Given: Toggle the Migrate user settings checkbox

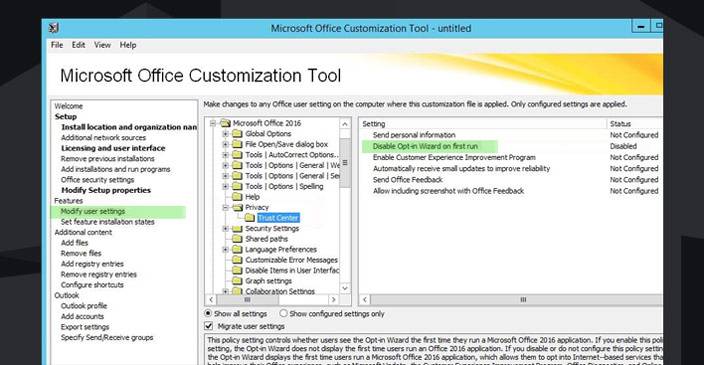Looking at the screenshot, I should pos(208,326).
